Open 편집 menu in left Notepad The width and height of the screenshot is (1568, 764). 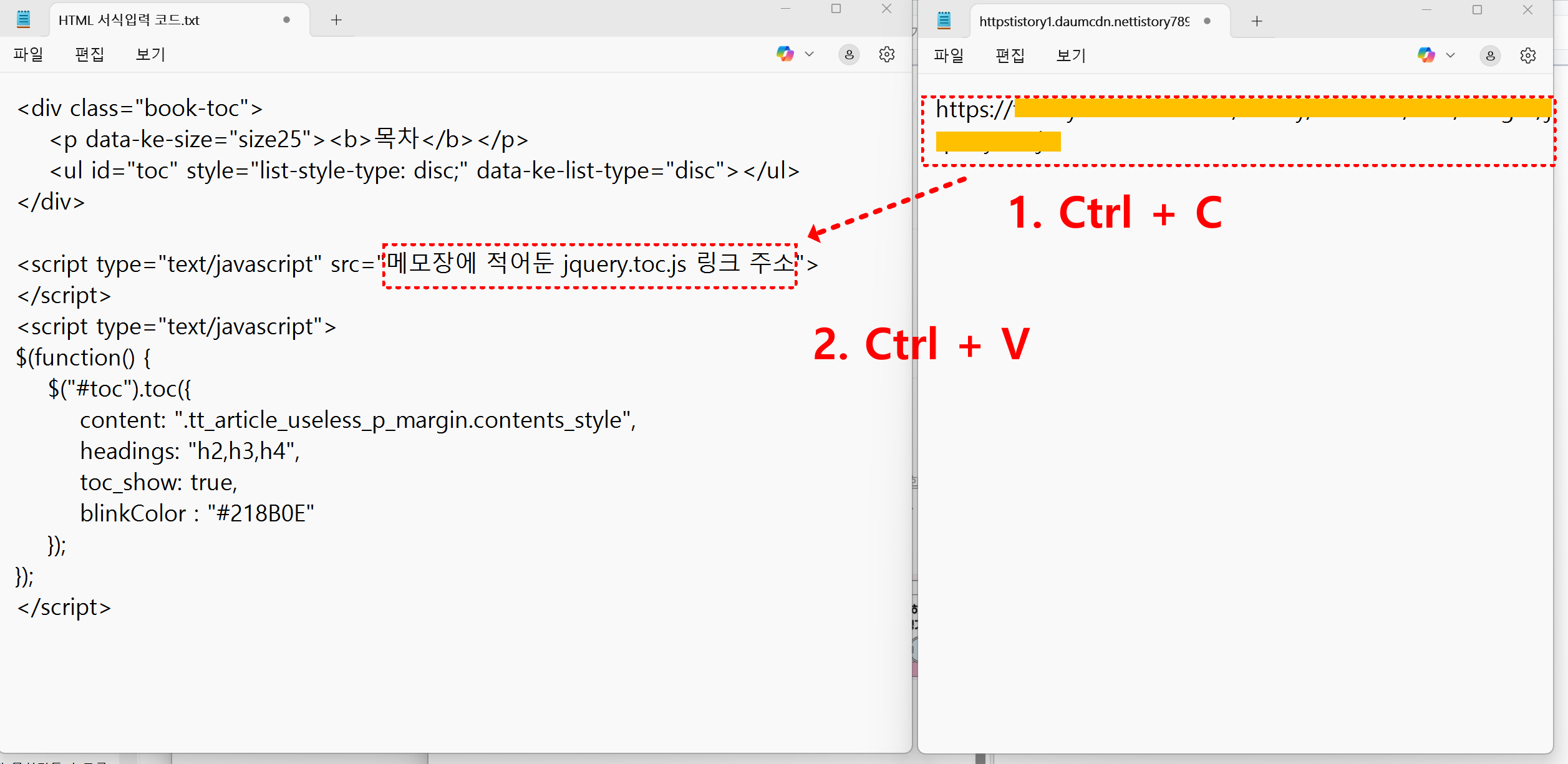pyautogui.click(x=90, y=55)
